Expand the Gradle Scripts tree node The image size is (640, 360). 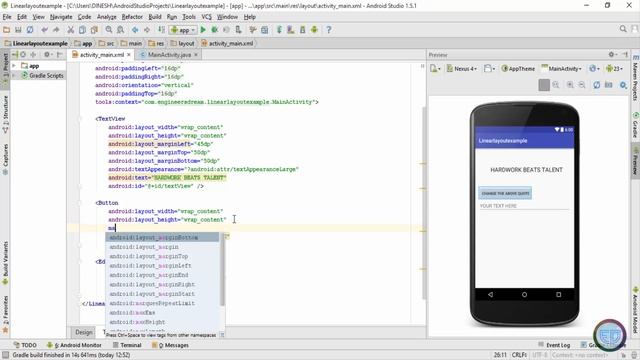point(14,76)
